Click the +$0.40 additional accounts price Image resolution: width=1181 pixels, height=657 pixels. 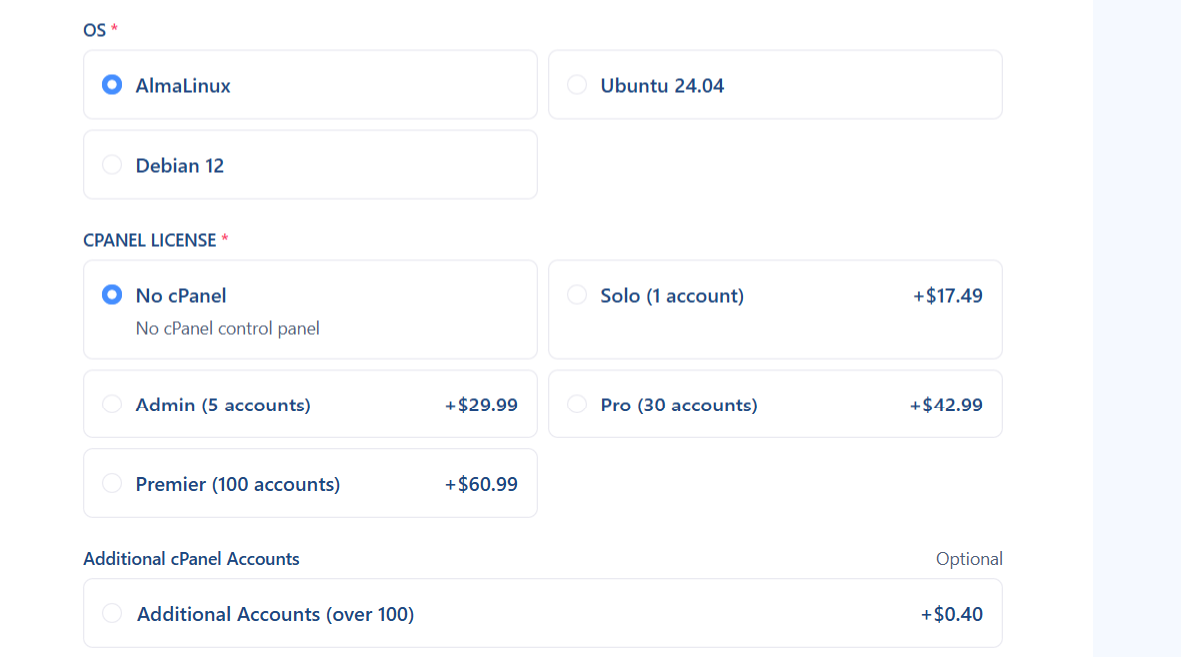[x=951, y=614]
